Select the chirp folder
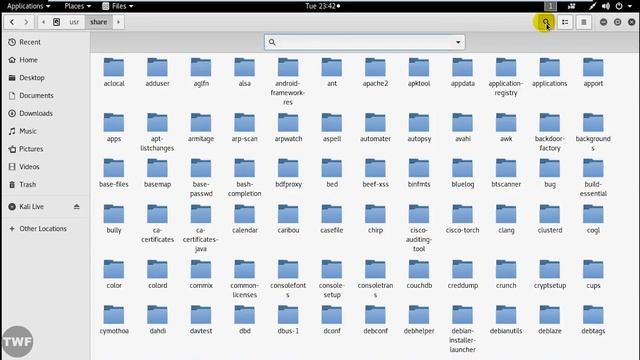 375,219
